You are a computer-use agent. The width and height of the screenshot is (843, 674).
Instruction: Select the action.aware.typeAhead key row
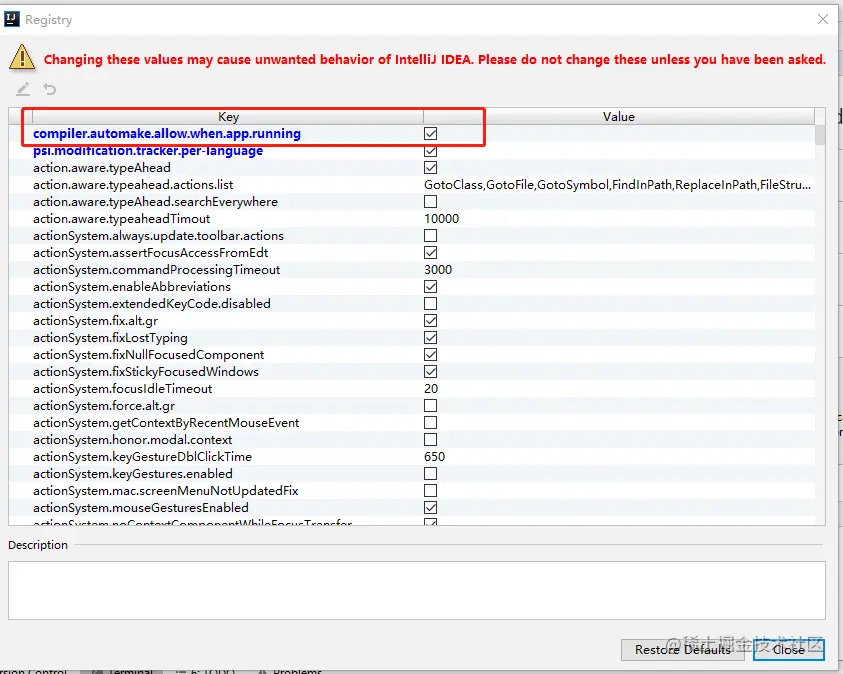click(x=102, y=168)
